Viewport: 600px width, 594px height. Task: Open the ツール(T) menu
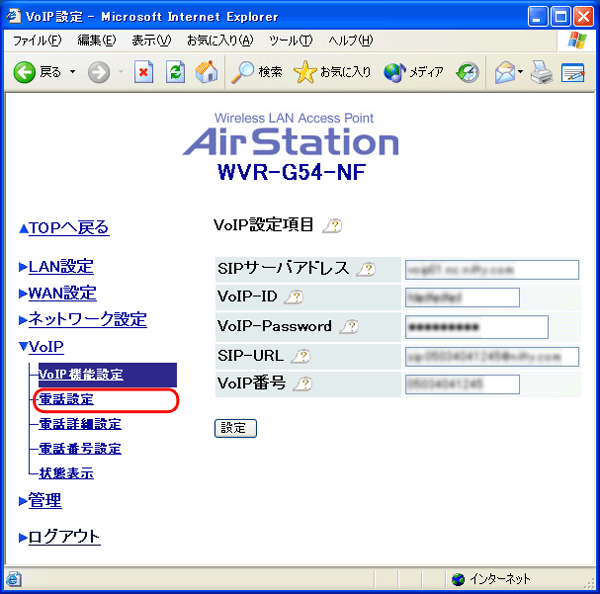(291, 40)
